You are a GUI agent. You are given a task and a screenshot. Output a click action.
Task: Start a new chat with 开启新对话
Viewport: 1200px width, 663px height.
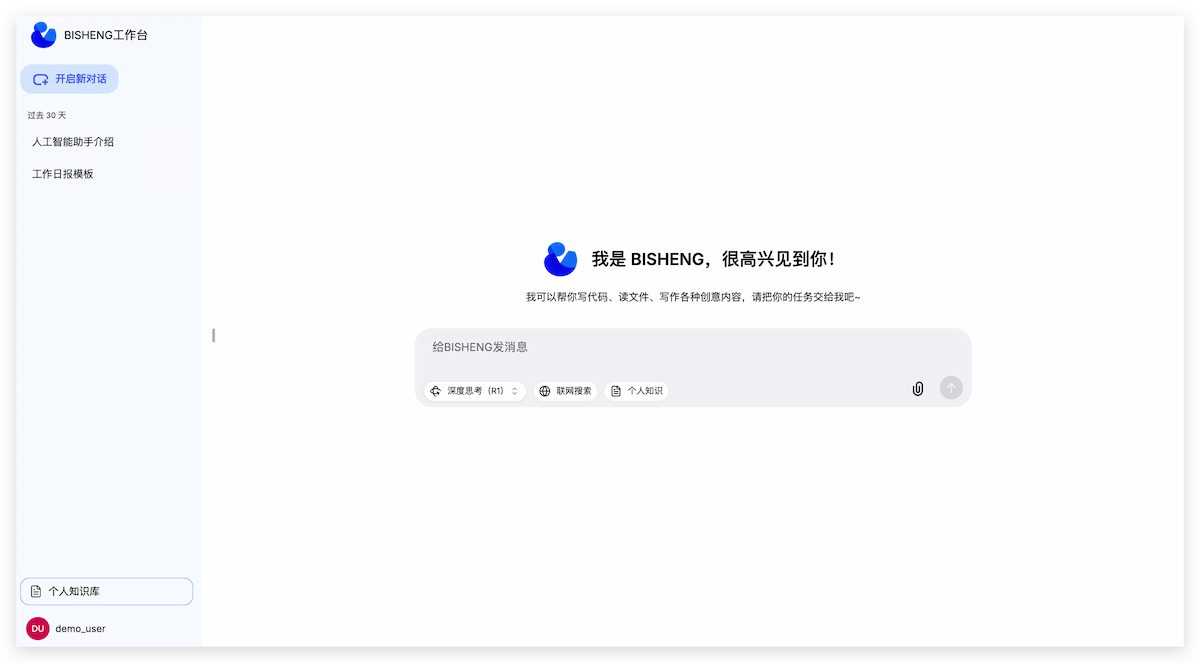(x=70, y=79)
